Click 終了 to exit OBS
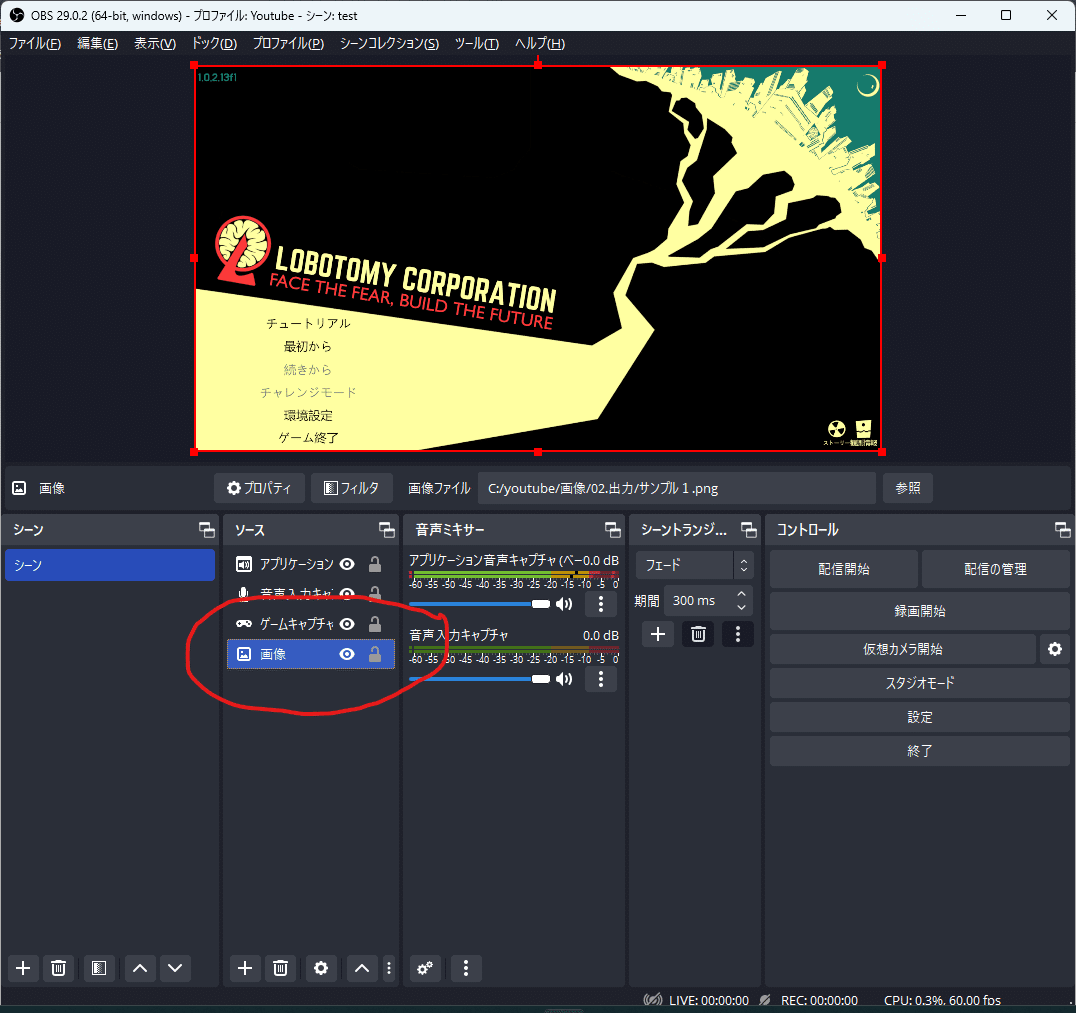 tap(920, 751)
